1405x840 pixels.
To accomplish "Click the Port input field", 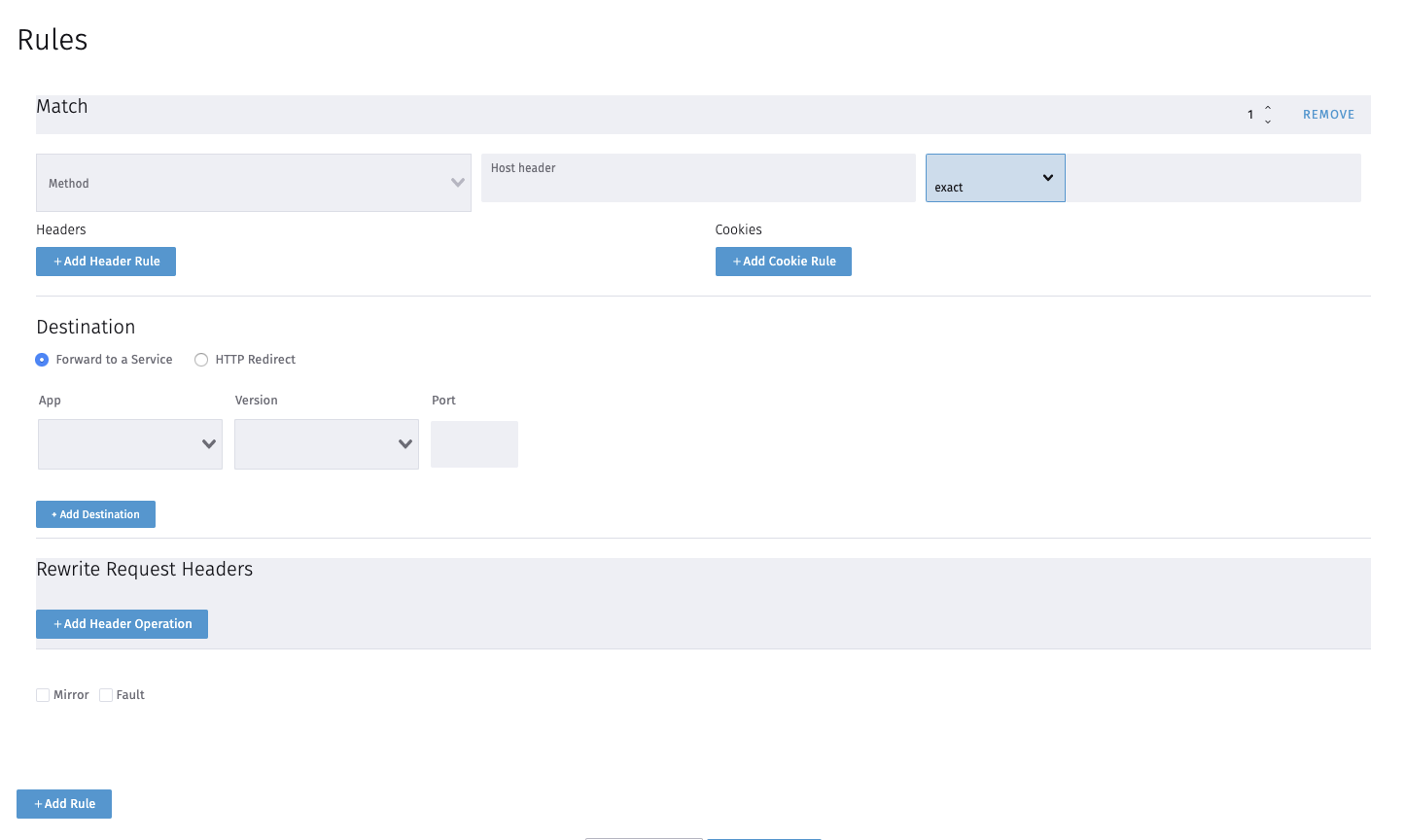I will point(474,444).
